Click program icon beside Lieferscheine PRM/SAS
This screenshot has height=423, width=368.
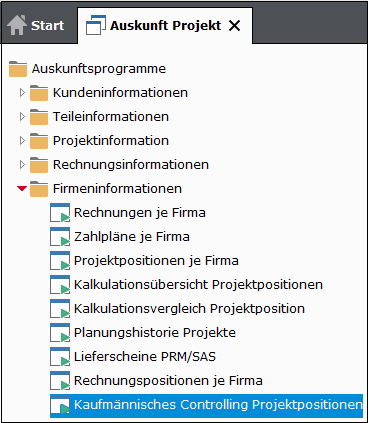pos(60,357)
